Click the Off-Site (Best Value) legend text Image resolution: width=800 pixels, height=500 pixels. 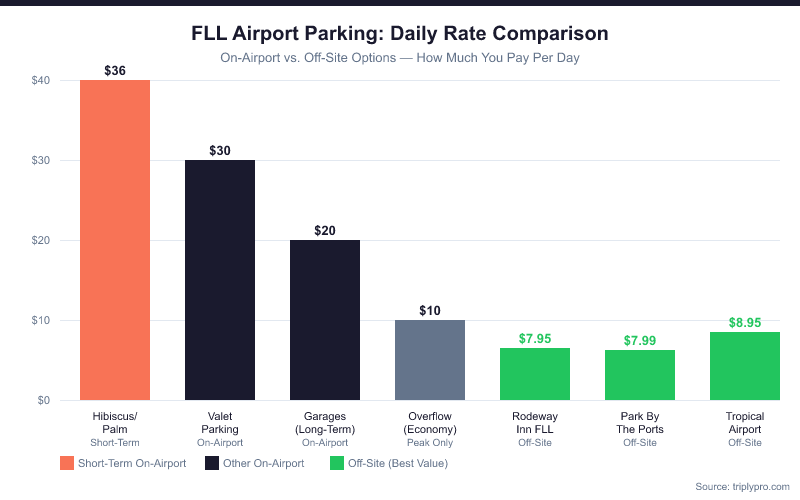(398, 463)
